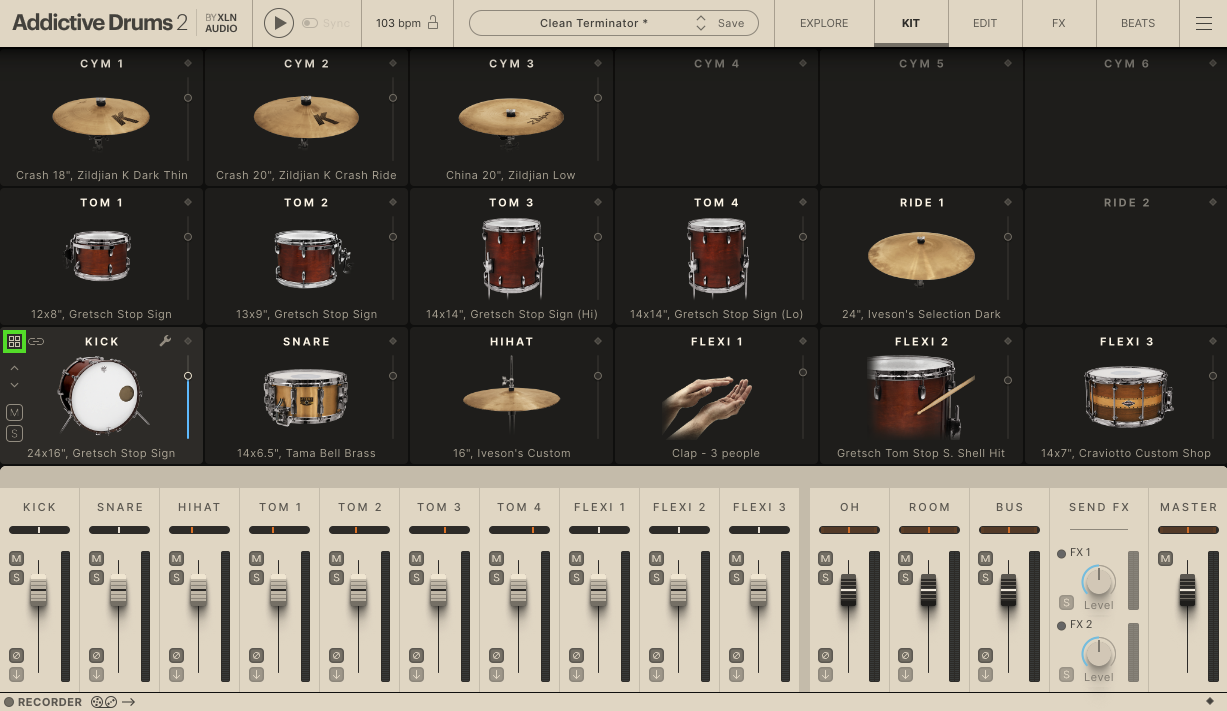Click the 103 bpm tempo display
The image size is (1227, 711).
[397, 23]
